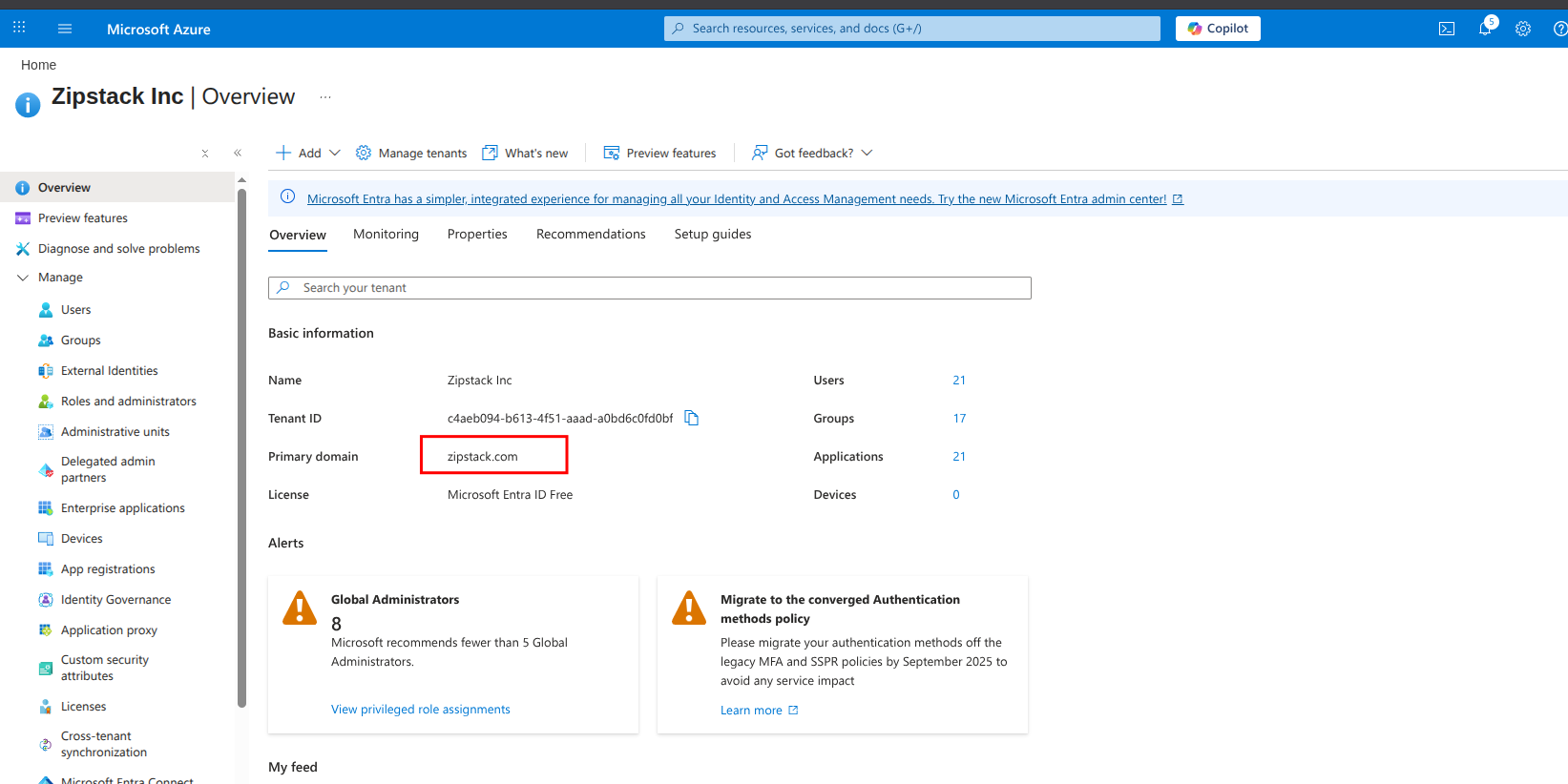Click the Users count of 21

pos(959,381)
